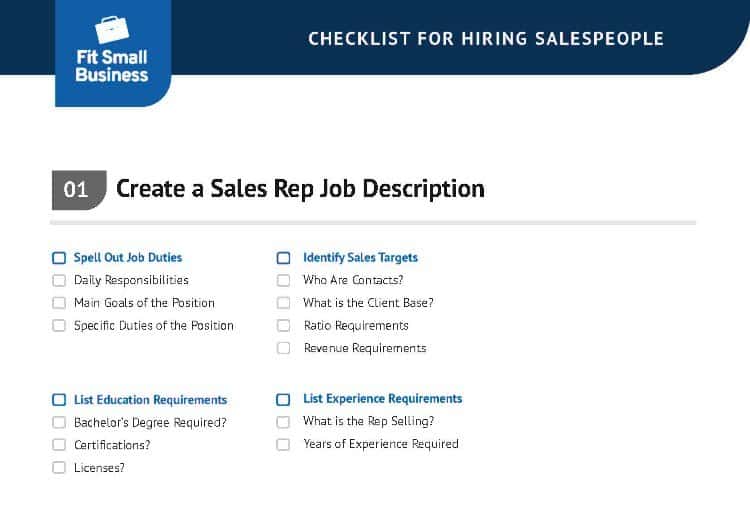Check Main Goals of the Position box
This screenshot has height=511, width=750.
point(59,303)
